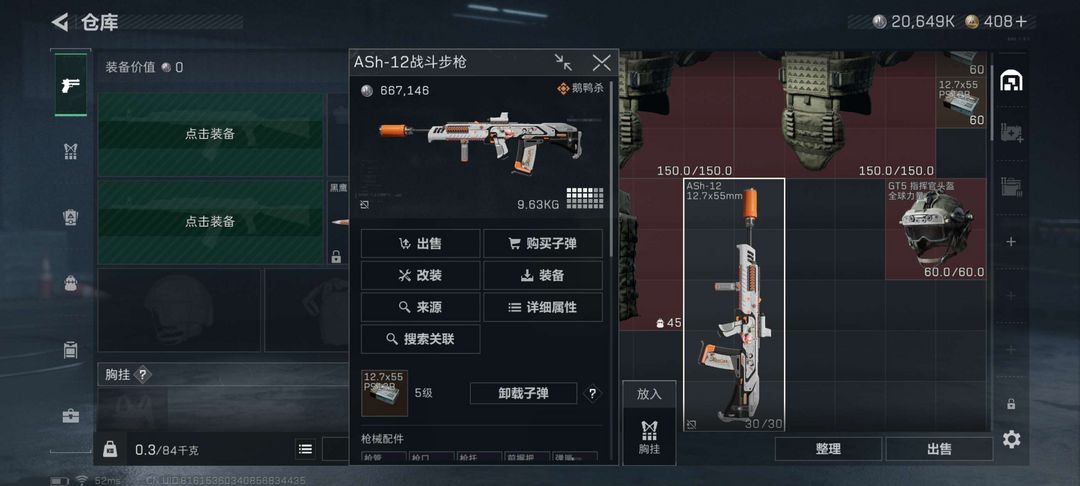
Task: Choose 来源 source option
Action: click(x=420, y=307)
